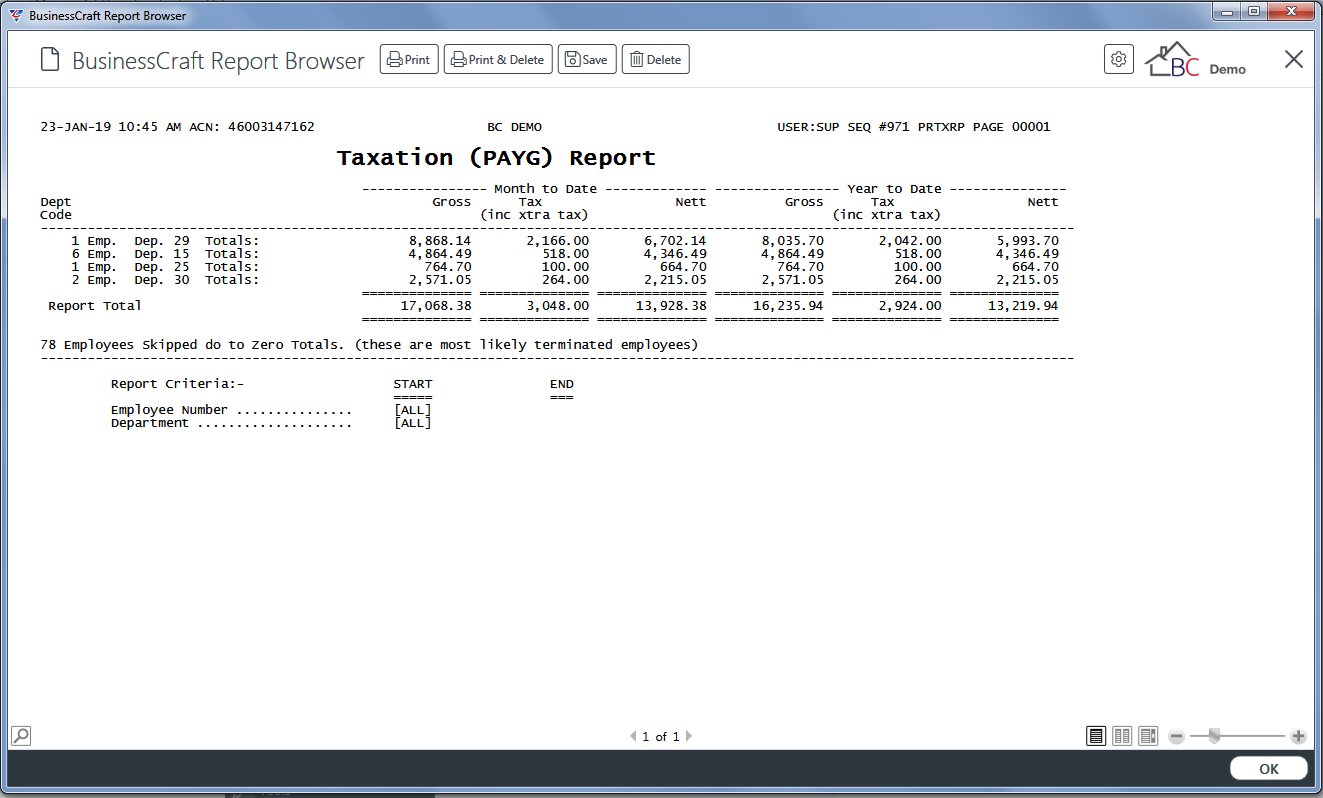Click [ALL] in the Department row

tap(413, 423)
